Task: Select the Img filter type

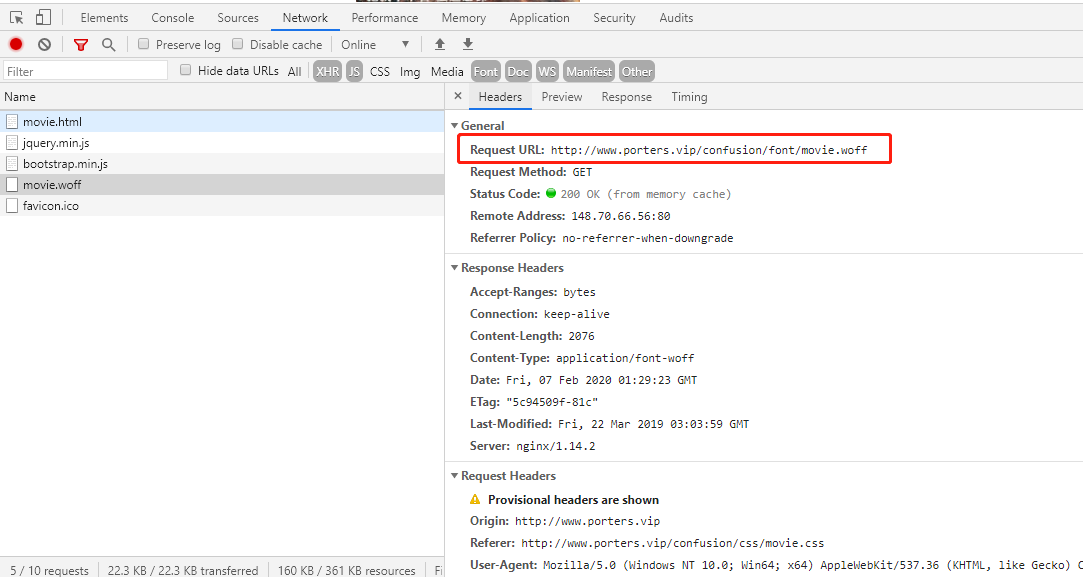Action: coord(410,71)
